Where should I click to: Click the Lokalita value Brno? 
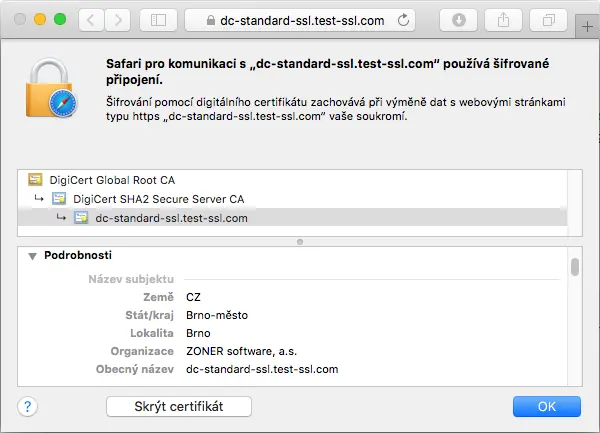pos(198,333)
